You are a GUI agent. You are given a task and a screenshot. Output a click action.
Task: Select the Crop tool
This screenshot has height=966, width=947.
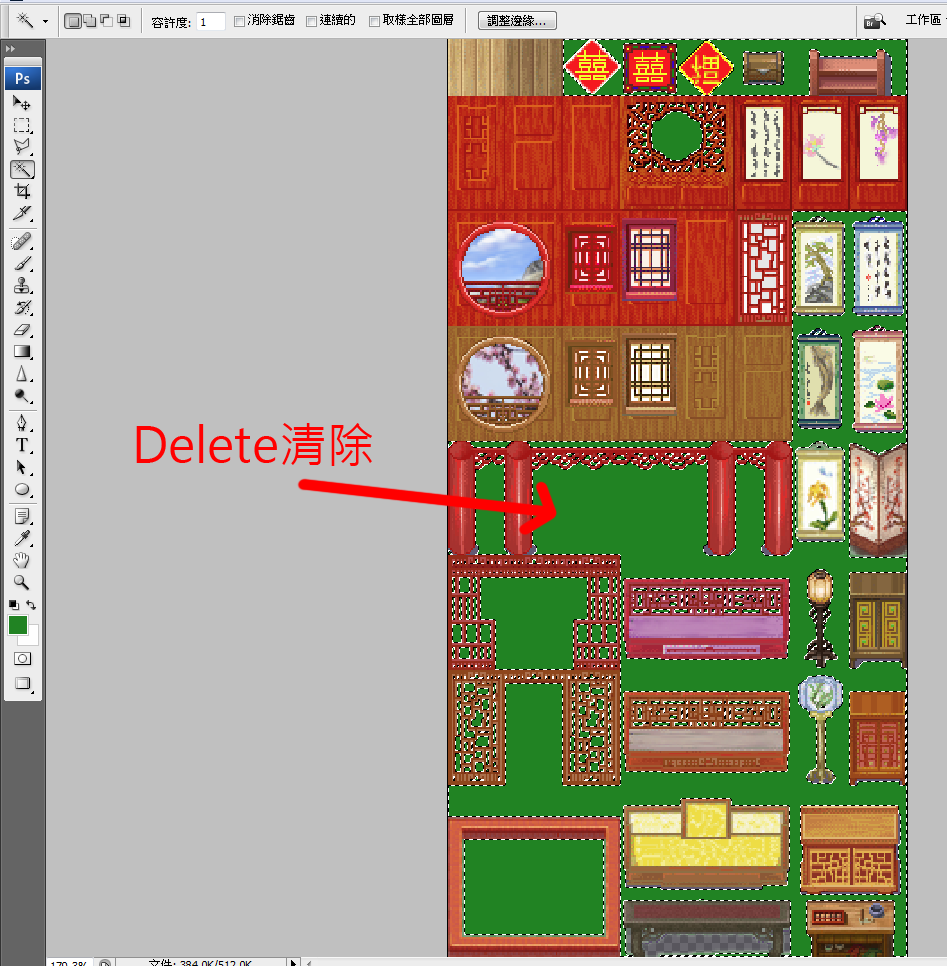(x=22, y=192)
